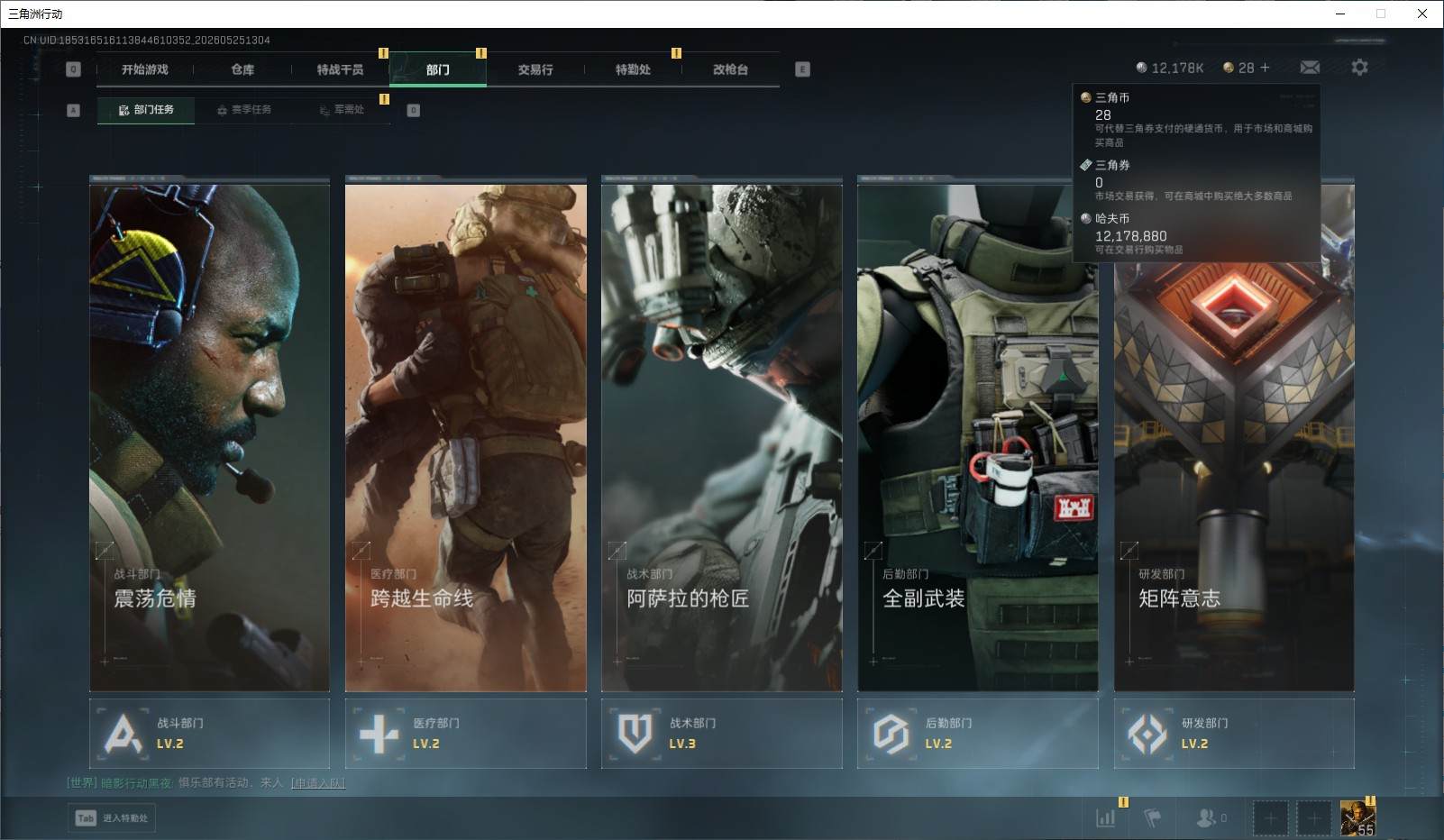Click the 三角币 28 tooltip entry
The height and width of the screenshot is (840, 1444).
[x=1197, y=119]
